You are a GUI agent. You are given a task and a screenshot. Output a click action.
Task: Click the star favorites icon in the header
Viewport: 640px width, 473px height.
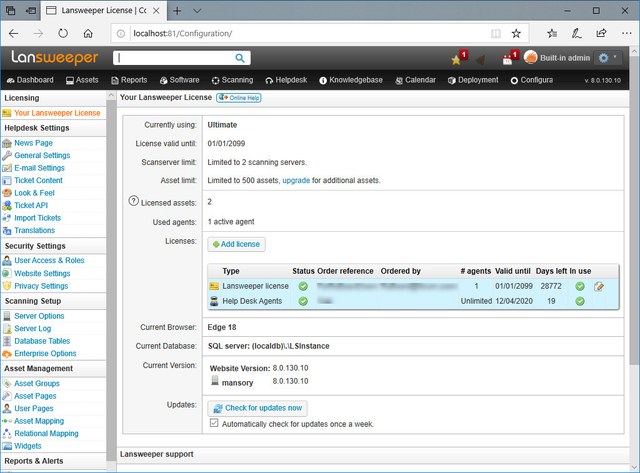[x=458, y=59]
